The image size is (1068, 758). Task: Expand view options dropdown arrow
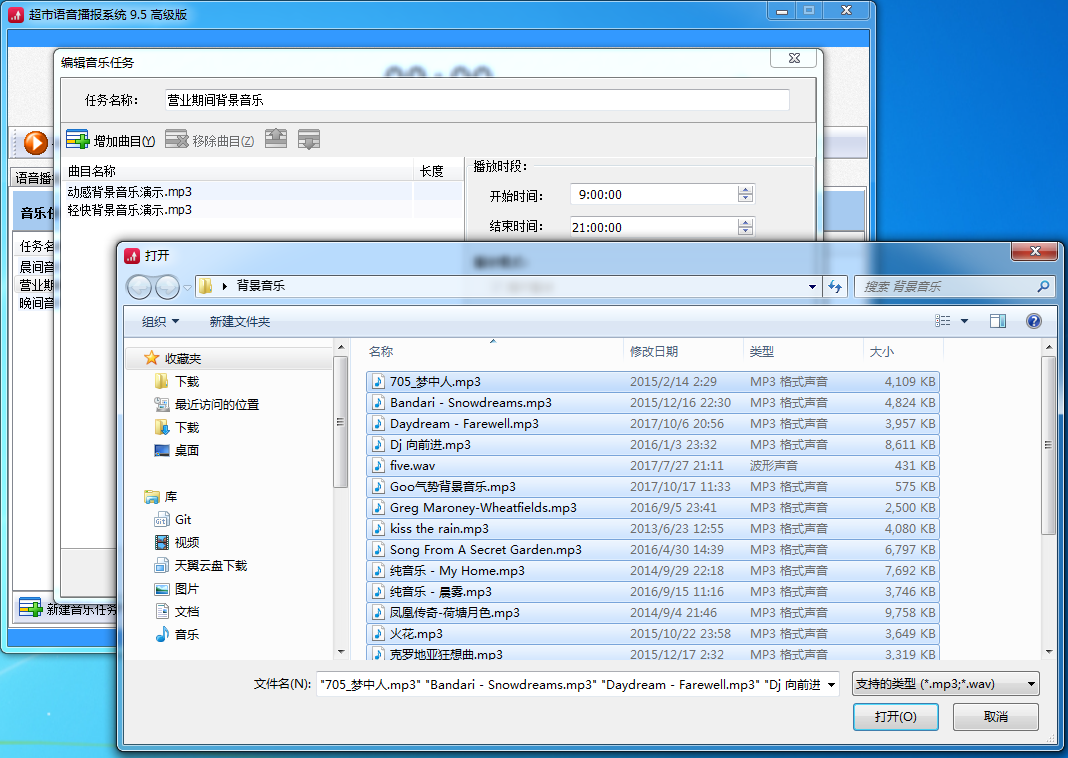[964, 321]
